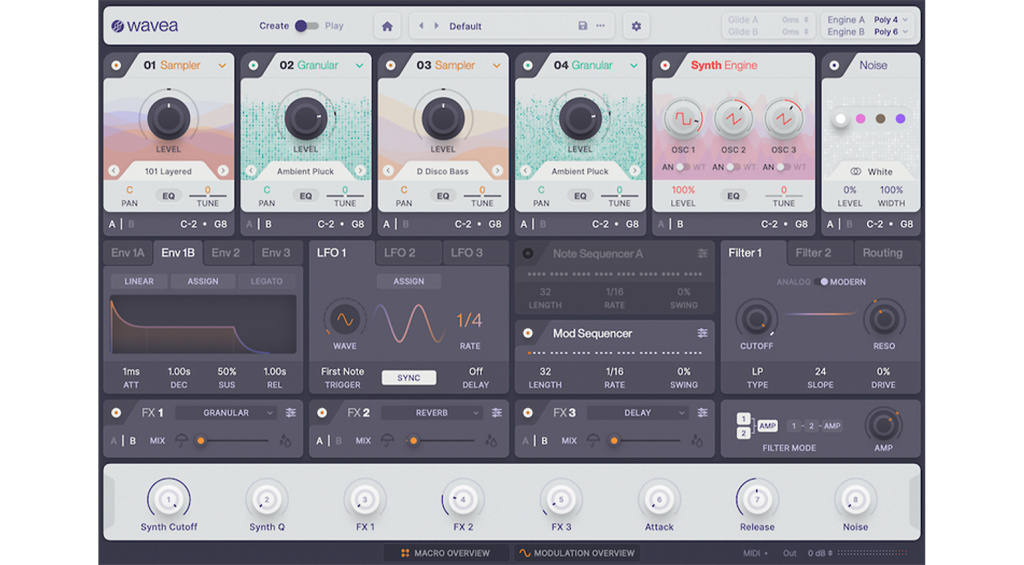Viewport: 1024px width, 565px height.
Task: Select serial 1-2-AMP filter mode
Action: pyautogui.click(x=814, y=426)
